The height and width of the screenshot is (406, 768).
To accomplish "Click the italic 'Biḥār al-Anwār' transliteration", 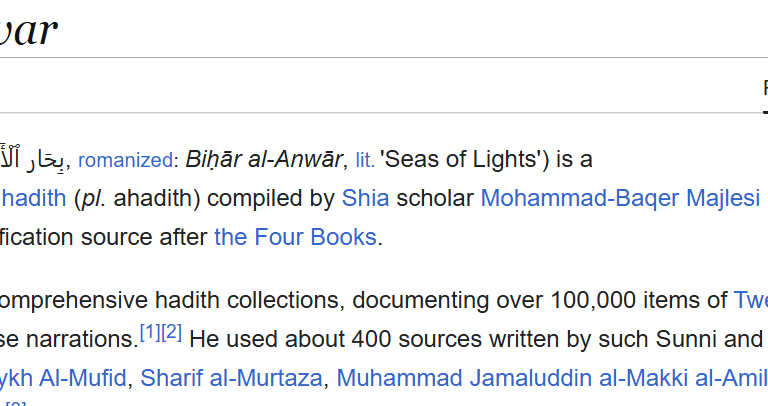I will [x=264, y=159].
